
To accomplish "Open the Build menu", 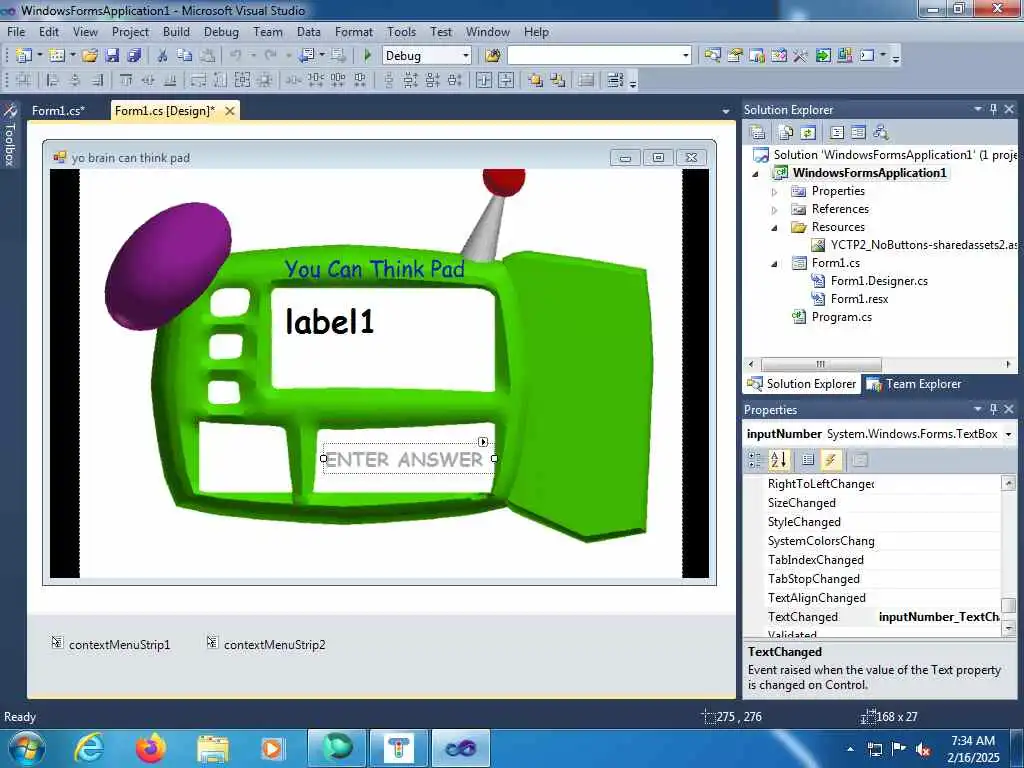I will 176,31.
